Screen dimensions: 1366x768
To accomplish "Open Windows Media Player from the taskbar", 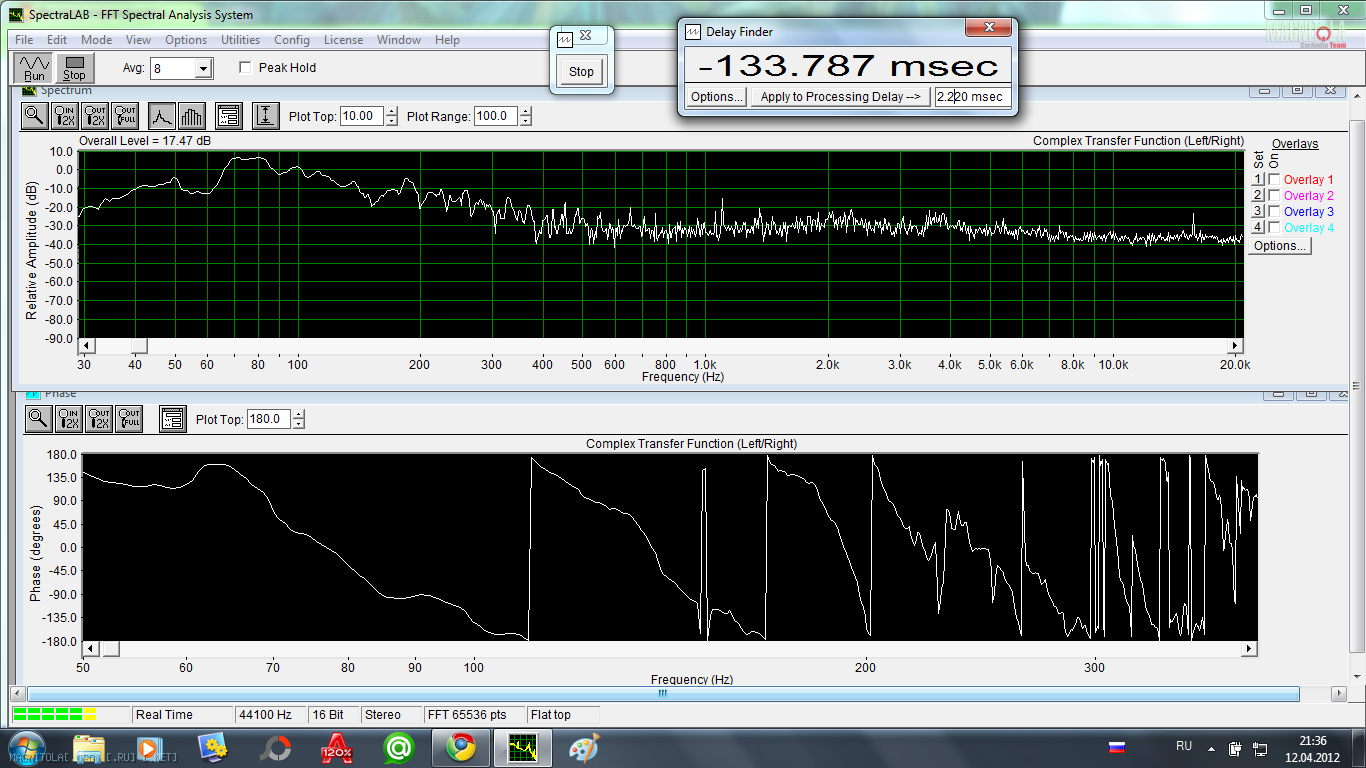I will (149, 748).
